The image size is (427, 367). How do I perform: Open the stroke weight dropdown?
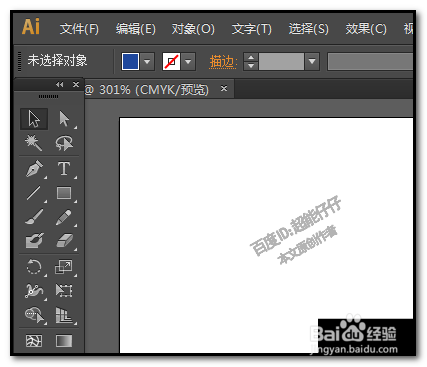pyautogui.click(x=312, y=61)
